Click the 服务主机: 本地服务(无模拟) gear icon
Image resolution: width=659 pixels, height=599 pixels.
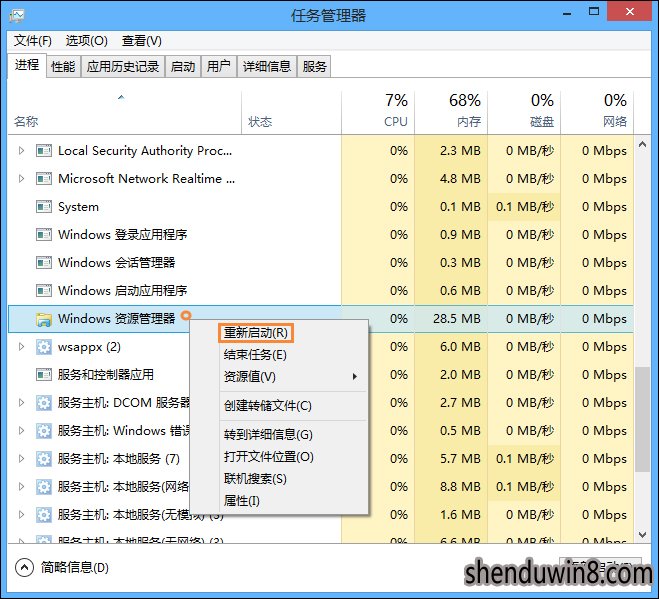point(44,515)
